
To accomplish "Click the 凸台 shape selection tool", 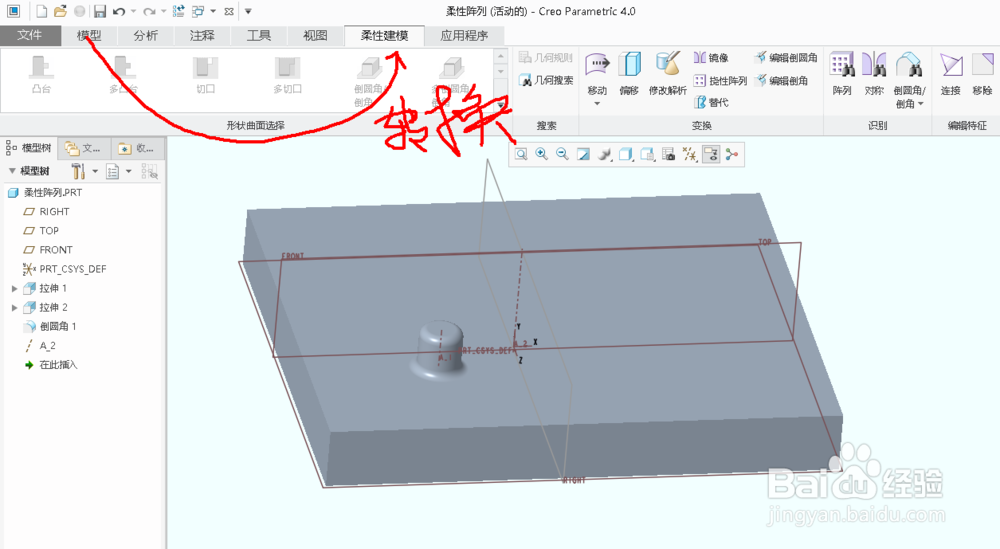I will [41, 75].
